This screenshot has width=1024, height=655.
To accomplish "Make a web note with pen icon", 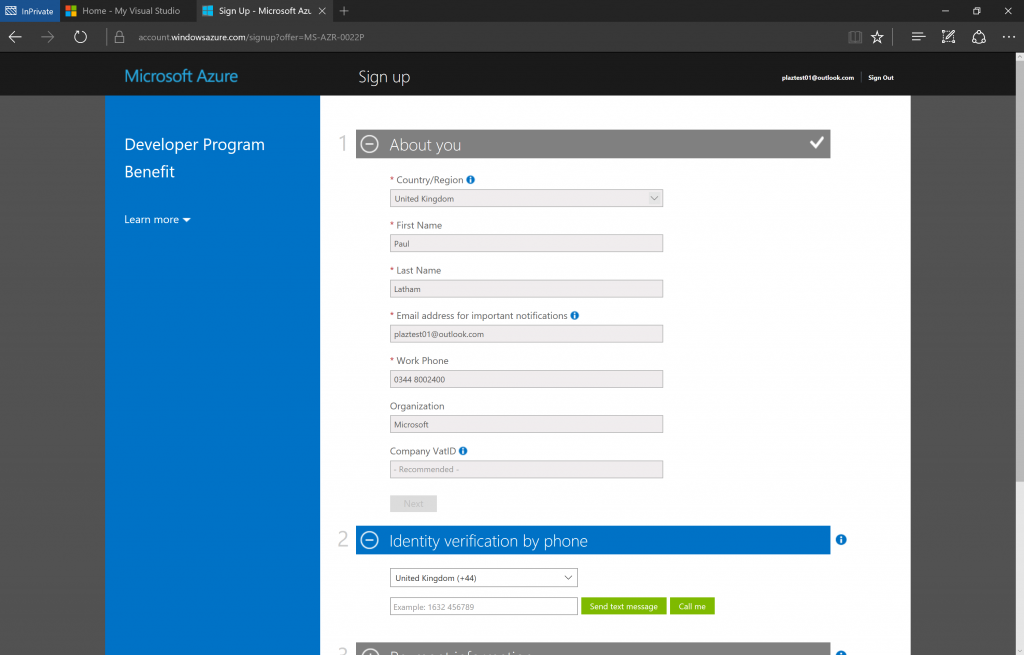I will point(948,37).
